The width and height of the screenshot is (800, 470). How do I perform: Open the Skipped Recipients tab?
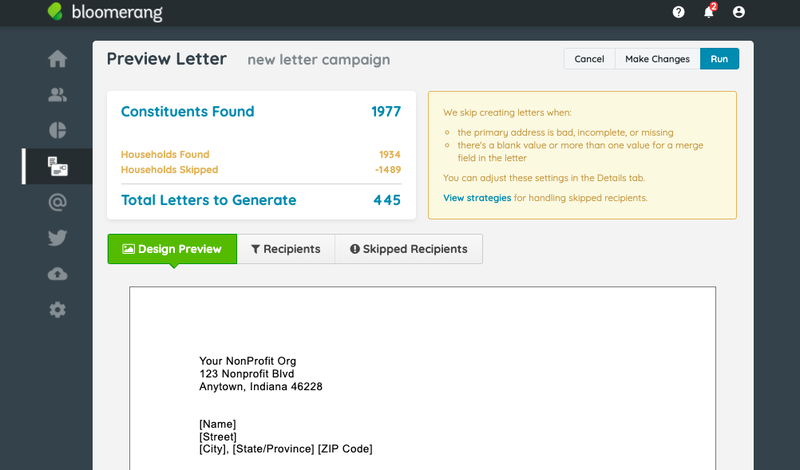409,249
